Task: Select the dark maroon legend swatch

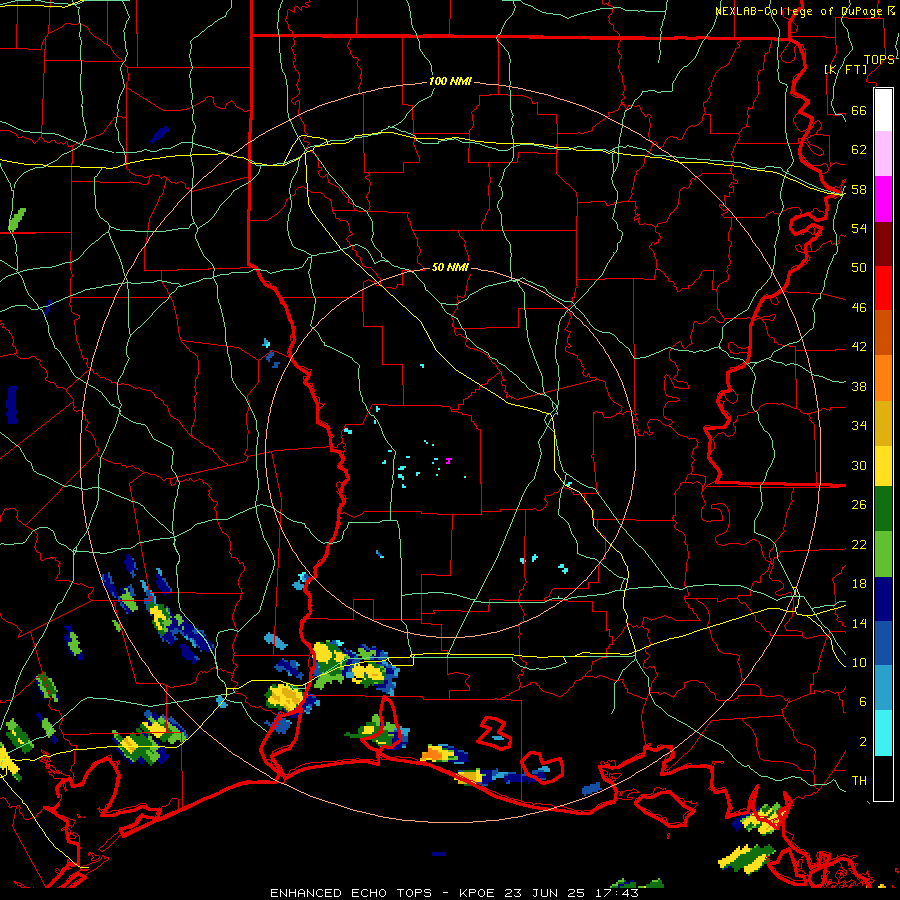Action: [883, 244]
